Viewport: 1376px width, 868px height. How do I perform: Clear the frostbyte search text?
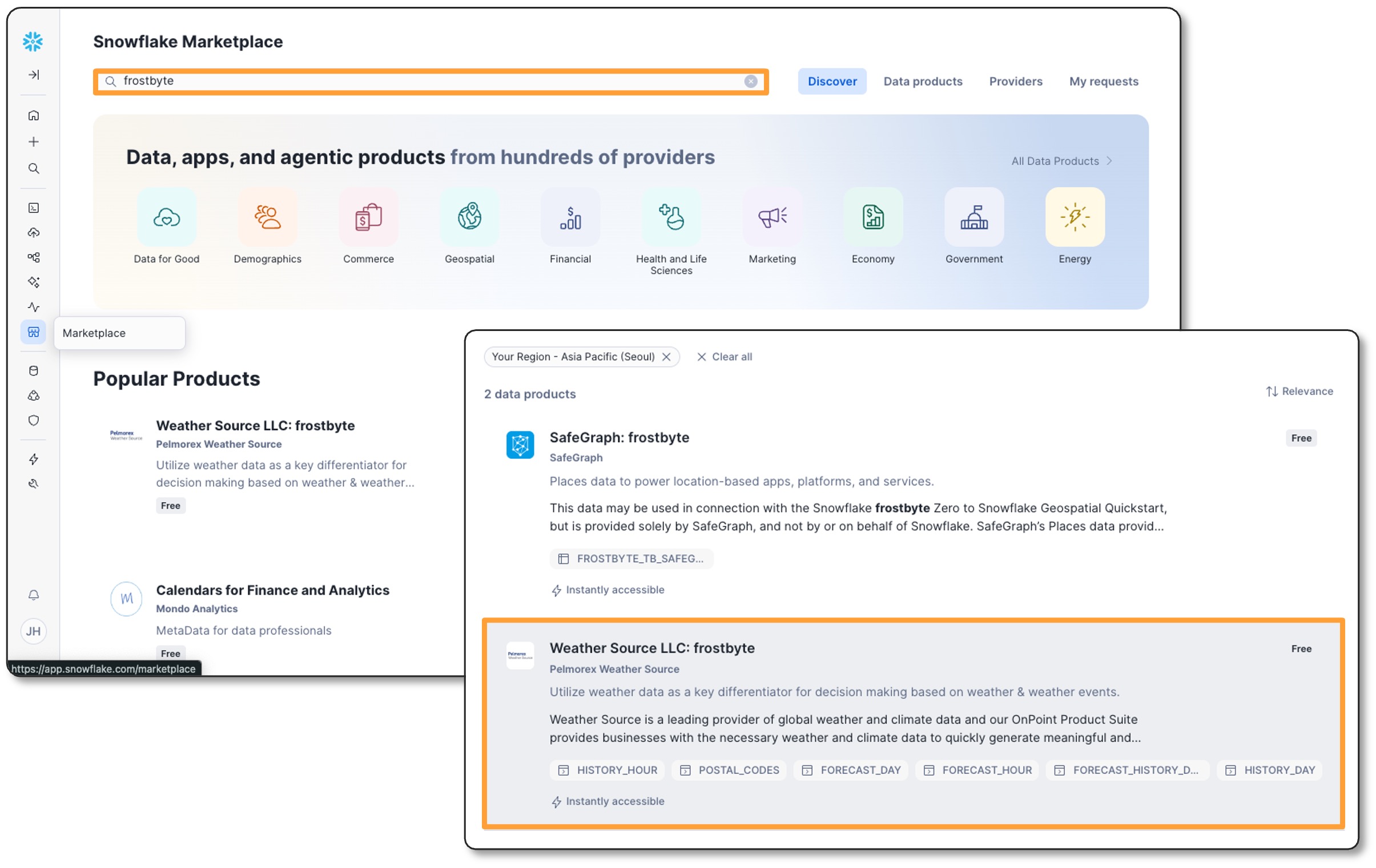[x=750, y=82]
